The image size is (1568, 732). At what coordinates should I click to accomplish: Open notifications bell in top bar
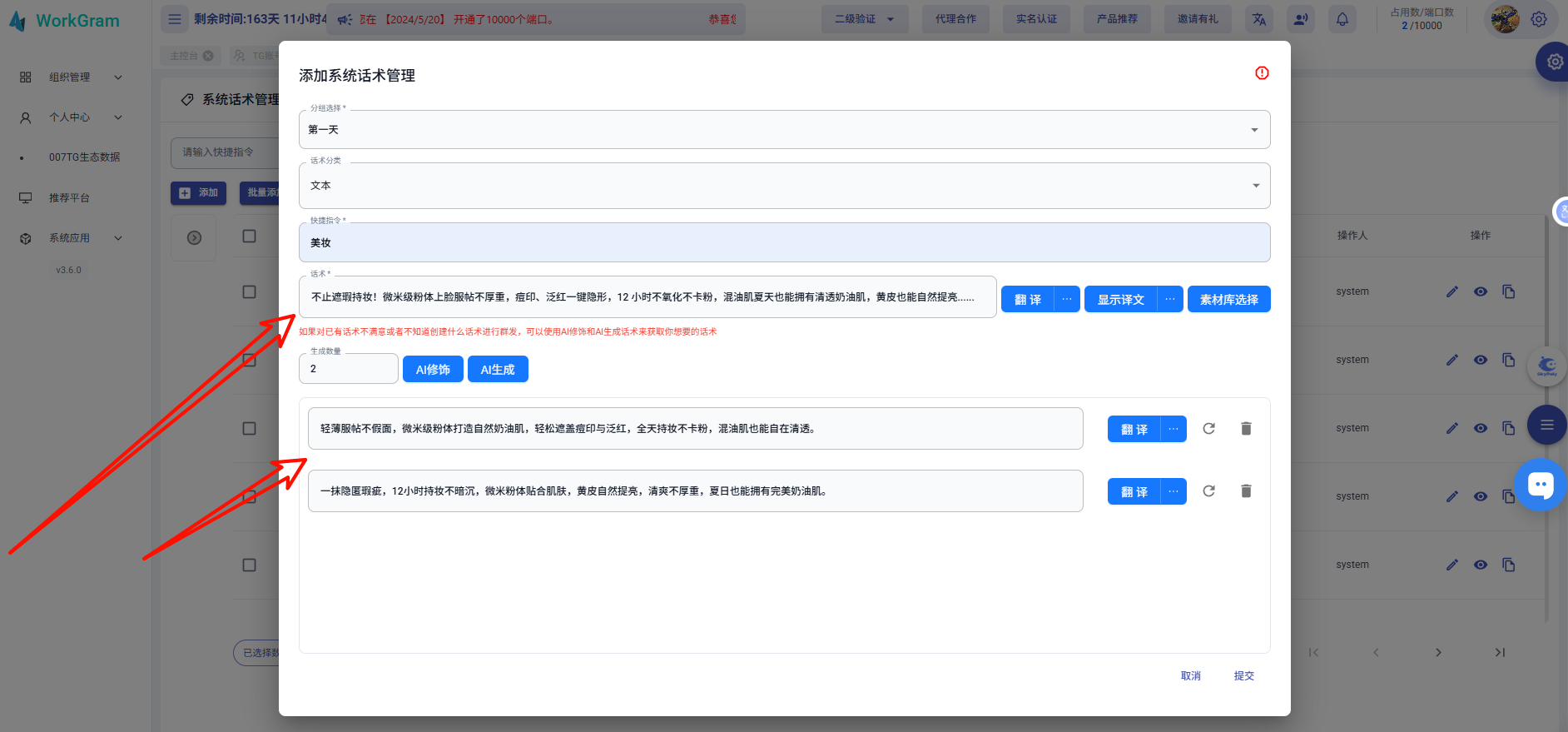point(1342,19)
